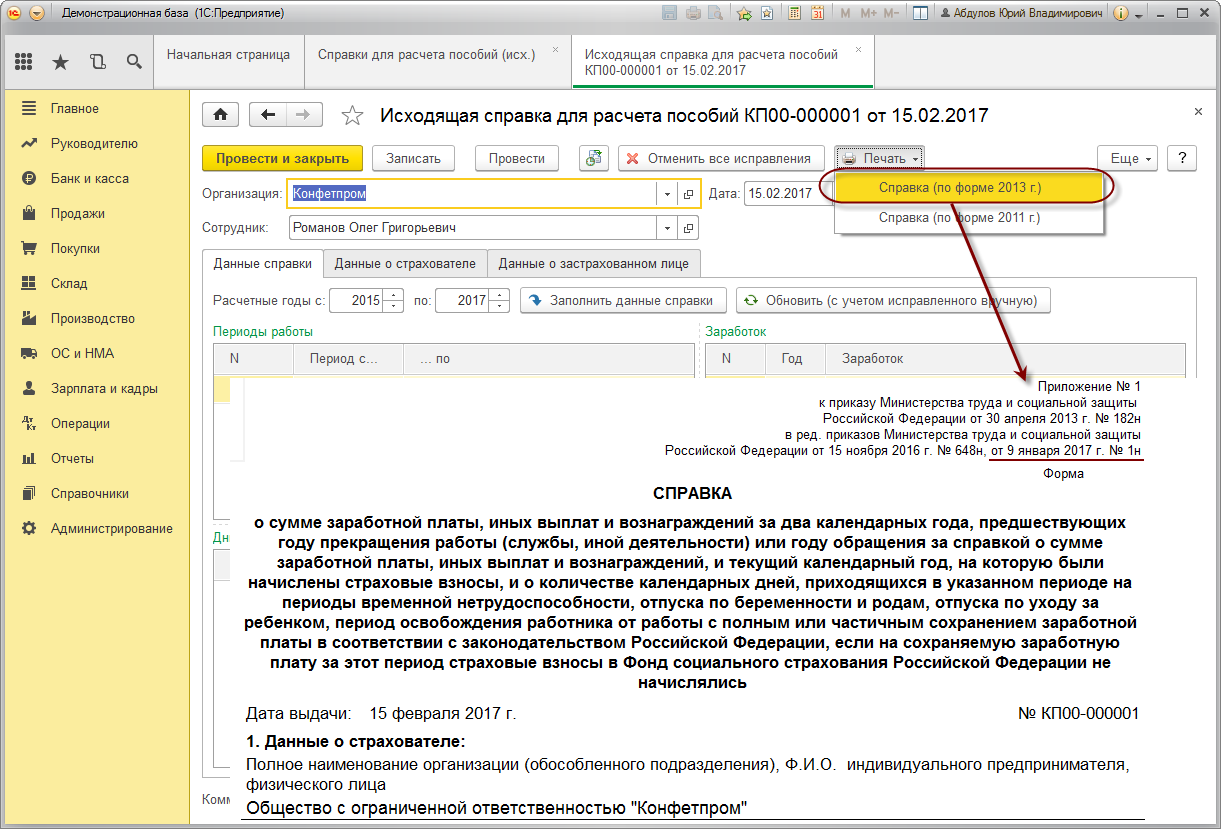The width and height of the screenshot is (1221, 829).
Task: Add document to favorites star
Action: 352,116
